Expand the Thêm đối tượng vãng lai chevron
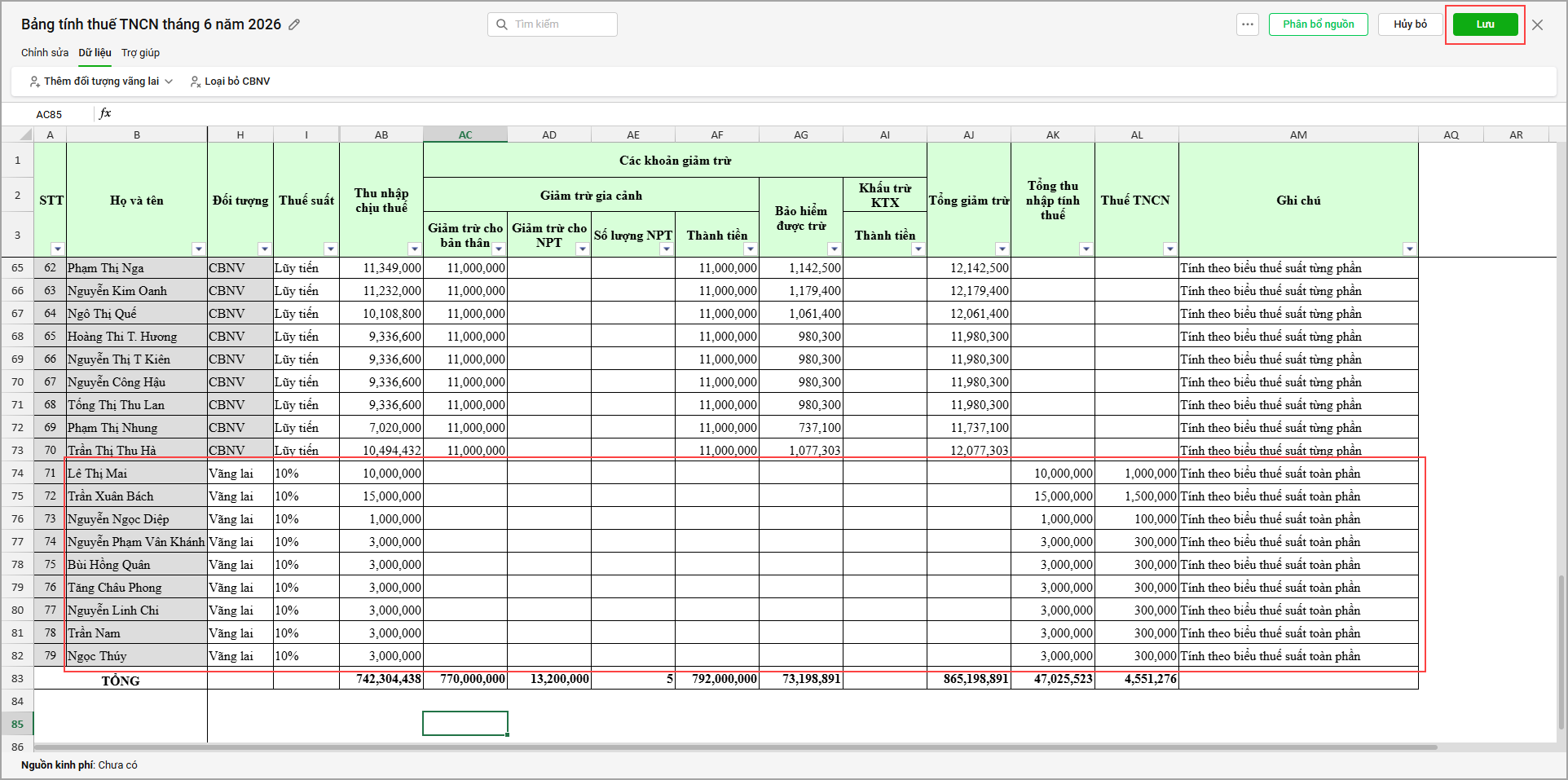 pyautogui.click(x=169, y=82)
